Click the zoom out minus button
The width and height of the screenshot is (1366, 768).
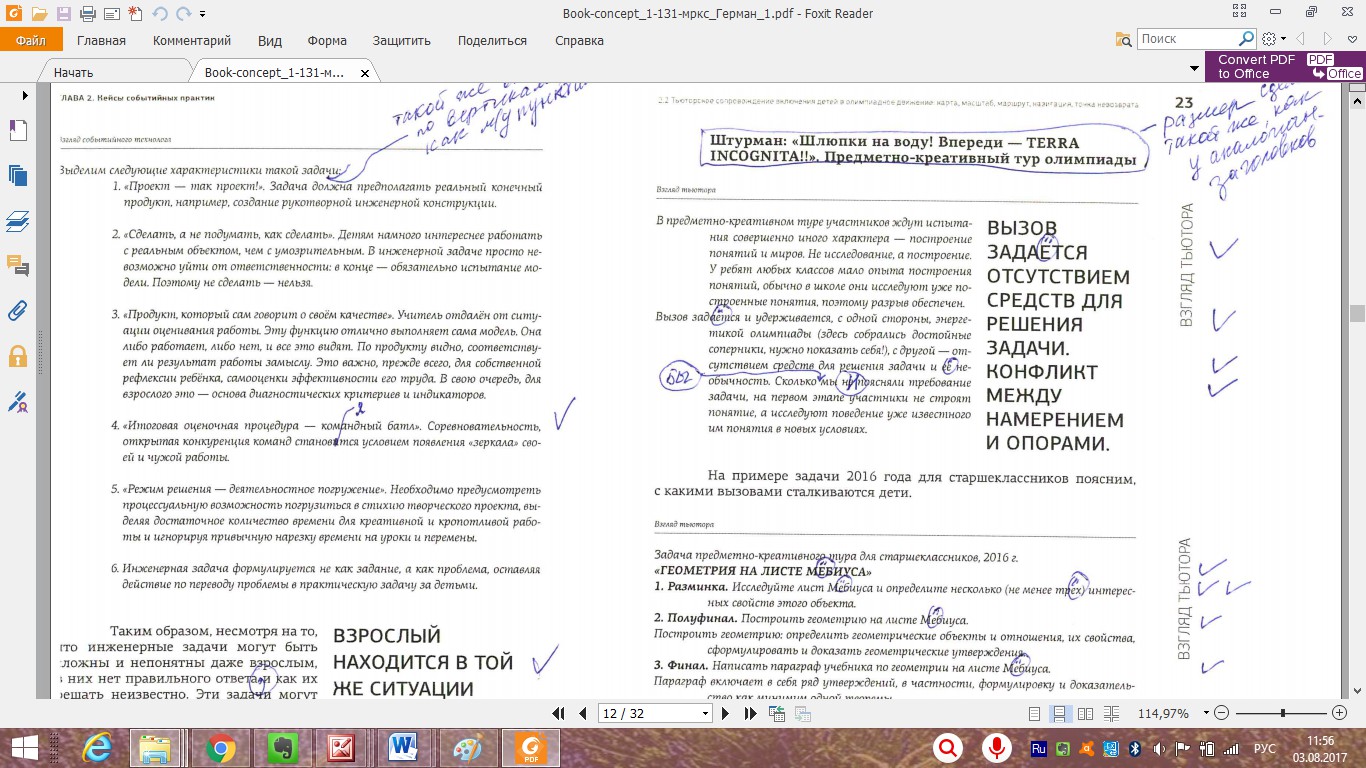[x=1220, y=713]
